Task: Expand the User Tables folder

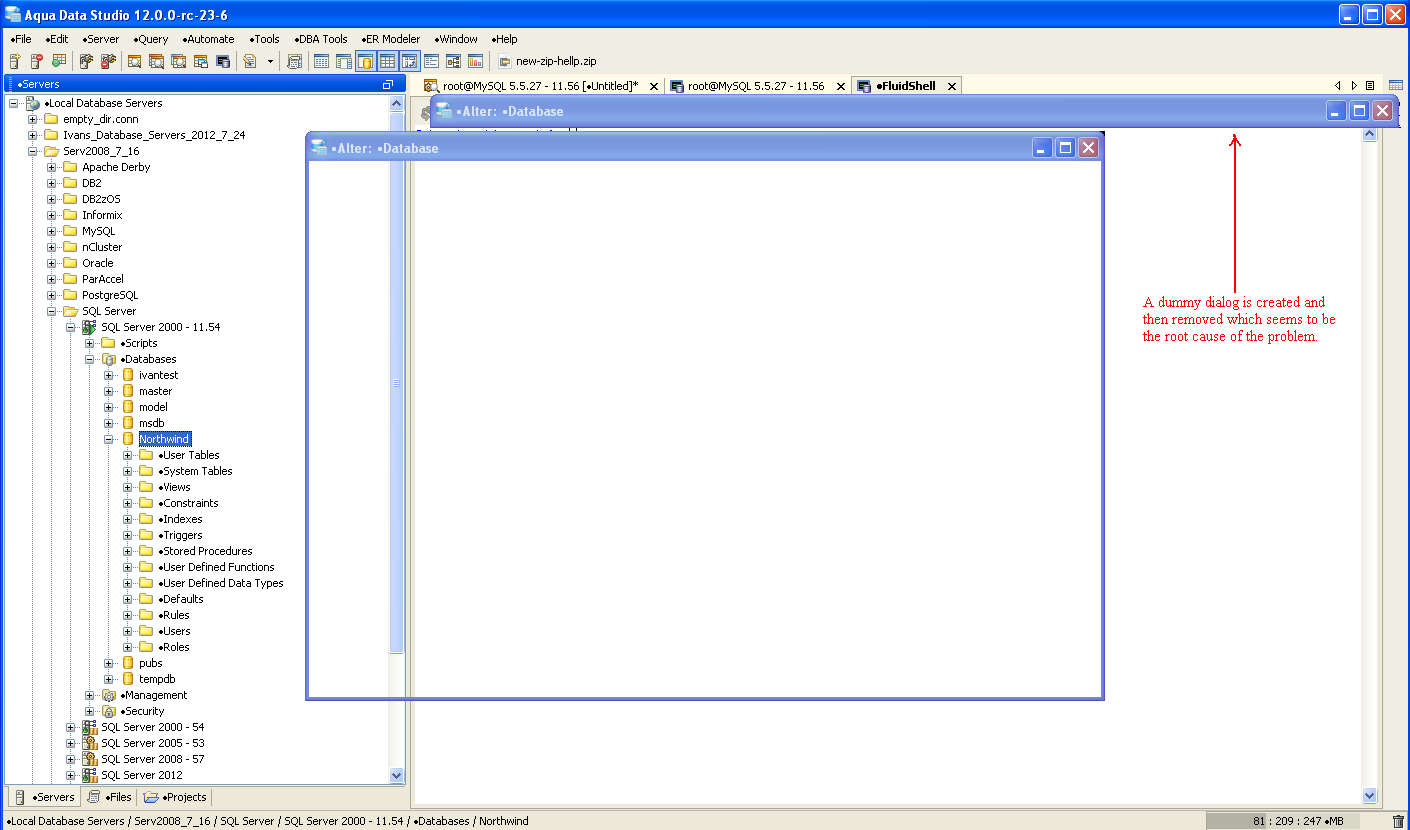Action: tap(129, 455)
